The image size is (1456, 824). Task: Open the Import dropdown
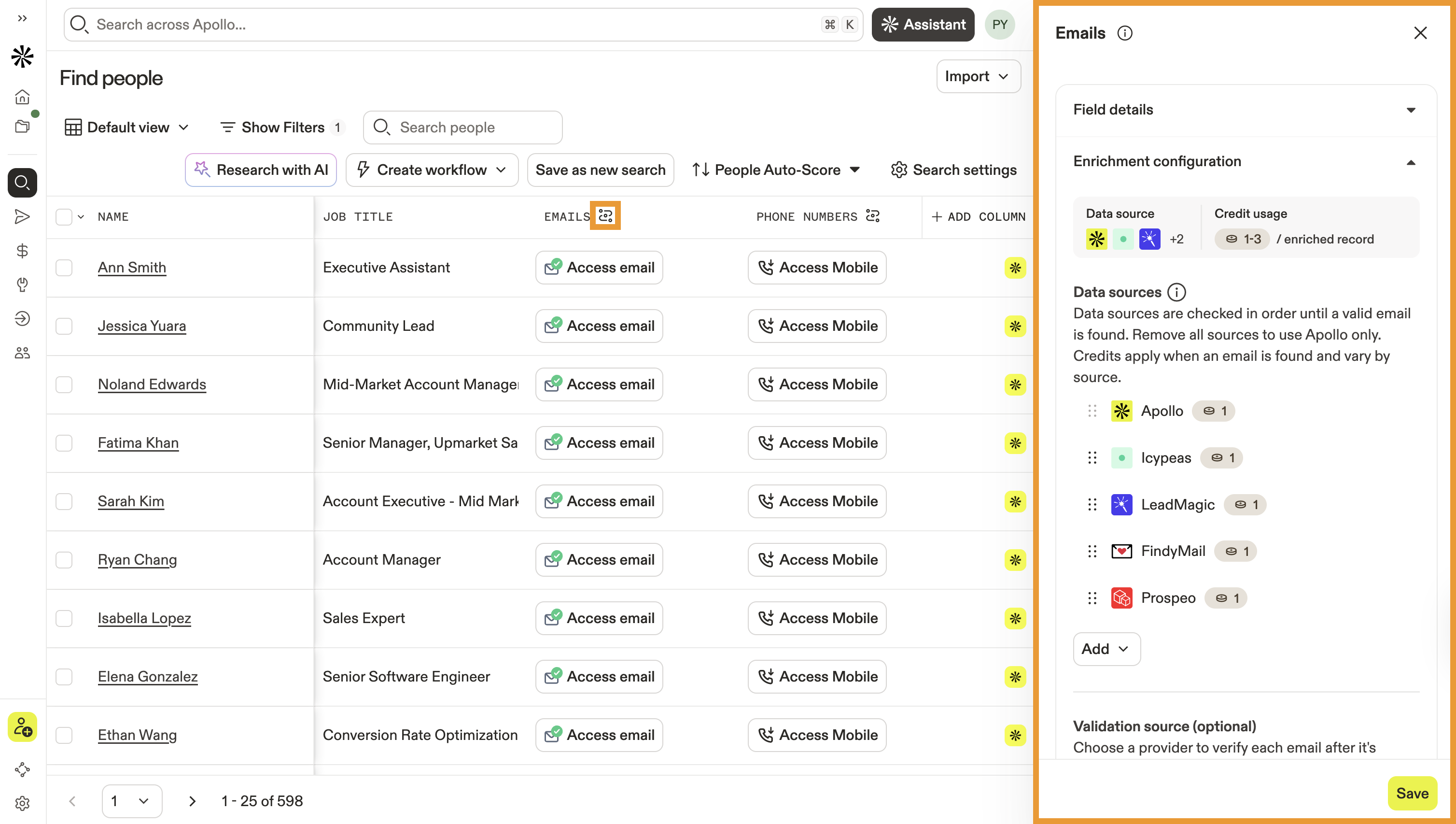pyautogui.click(x=978, y=76)
